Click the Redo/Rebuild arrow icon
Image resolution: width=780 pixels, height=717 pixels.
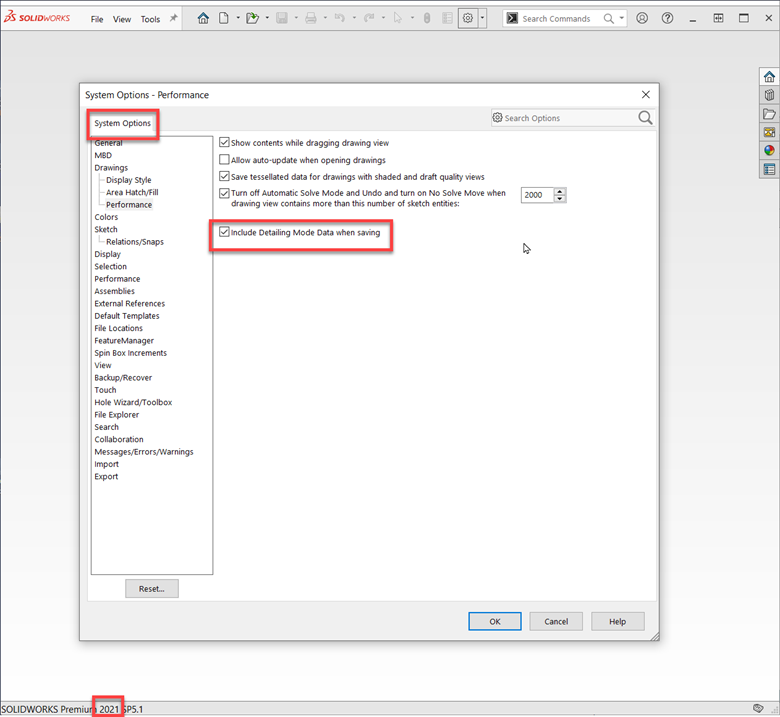369,18
